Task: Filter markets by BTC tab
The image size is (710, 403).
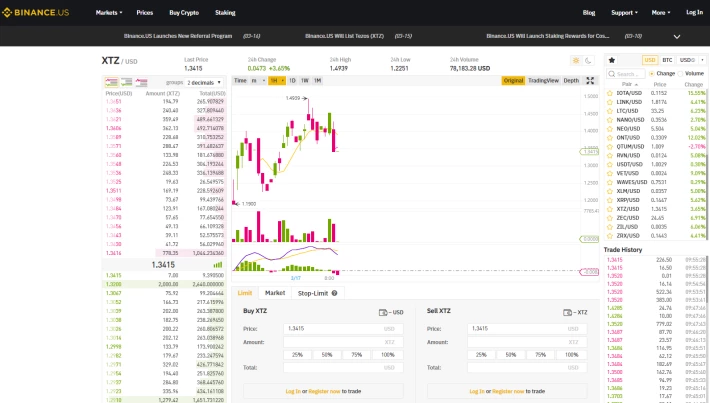Action: click(x=667, y=60)
